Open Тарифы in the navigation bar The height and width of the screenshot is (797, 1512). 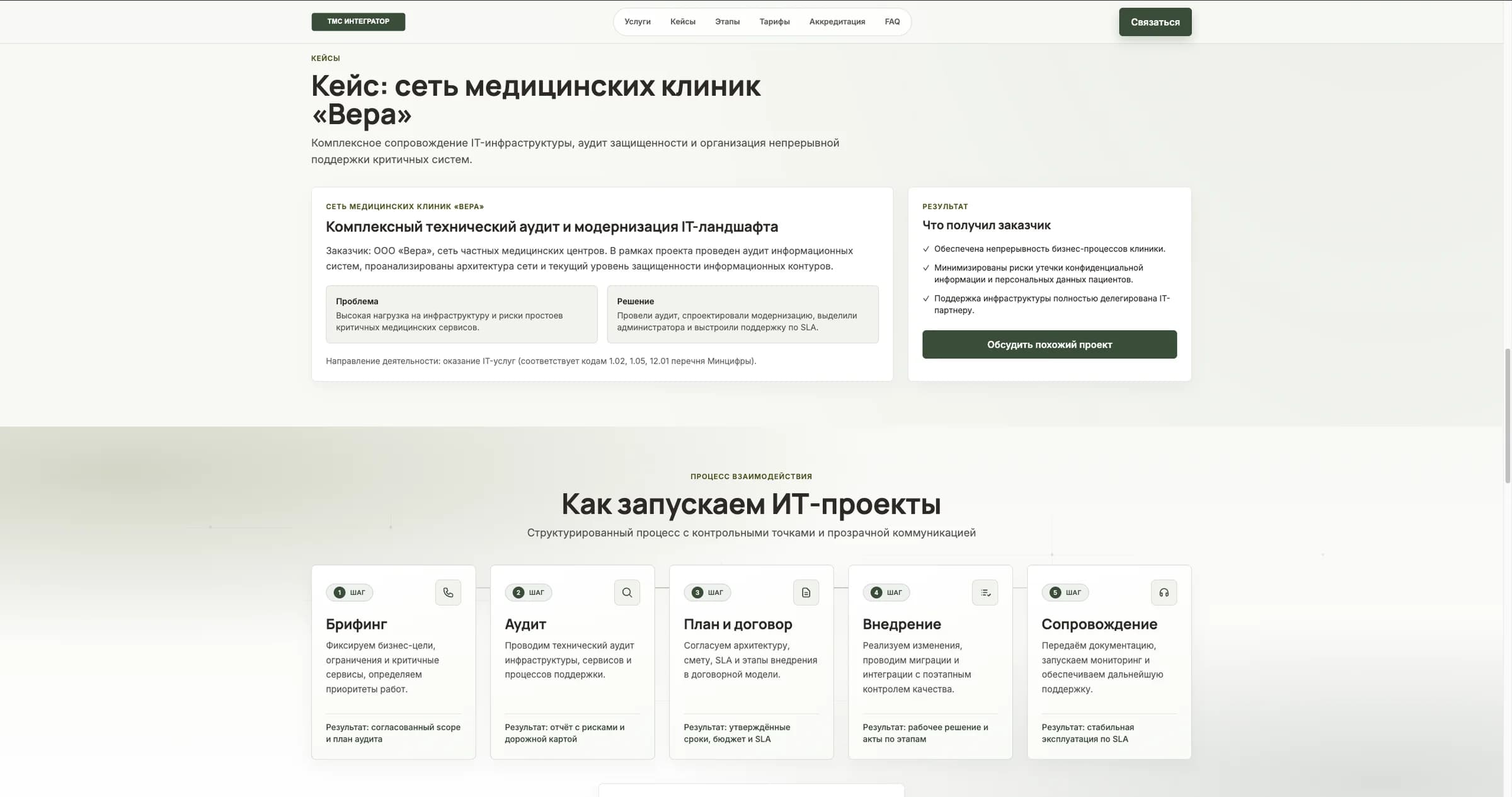pos(774,21)
